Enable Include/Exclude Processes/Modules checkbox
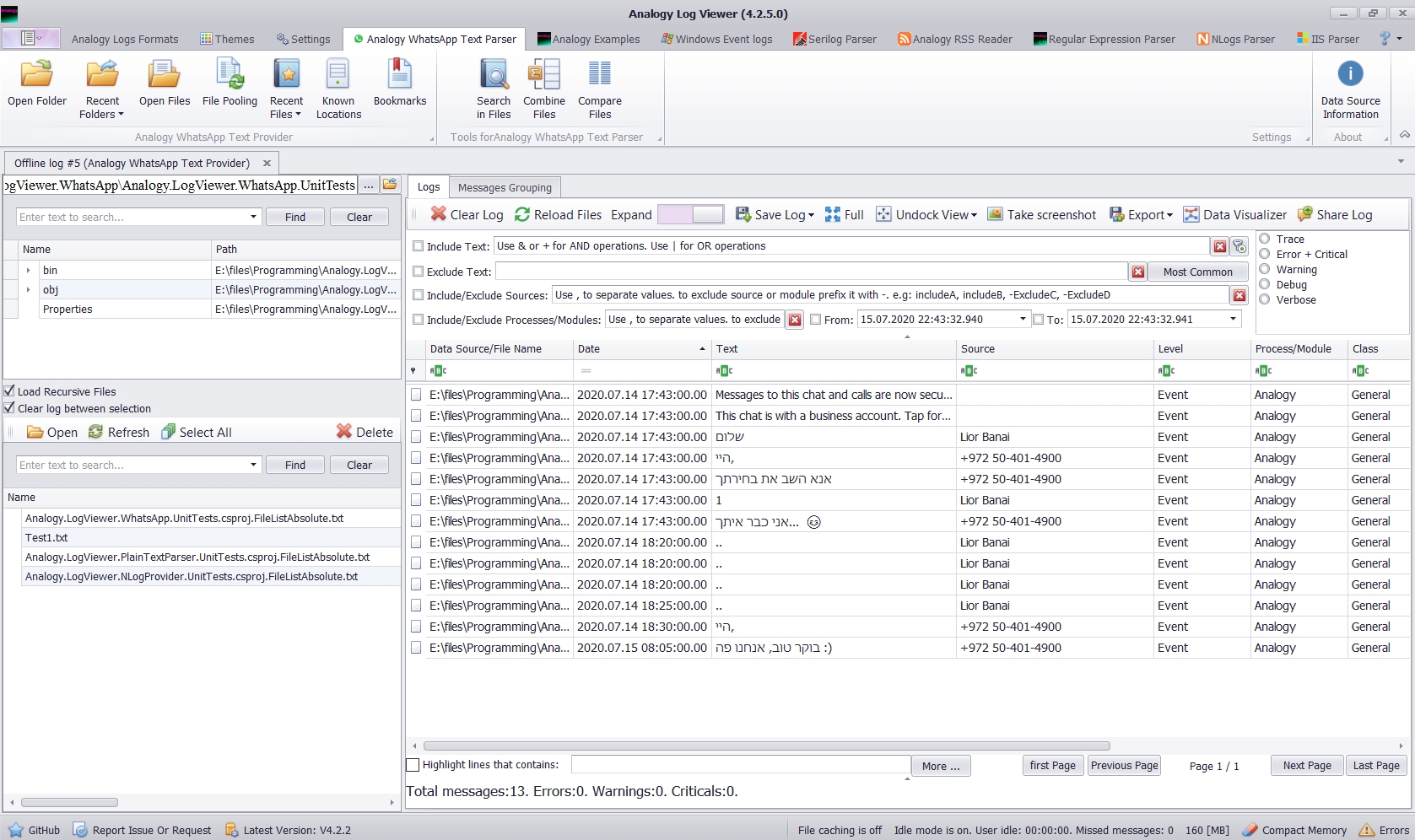The width and height of the screenshot is (1415, 840). [418, 320]
